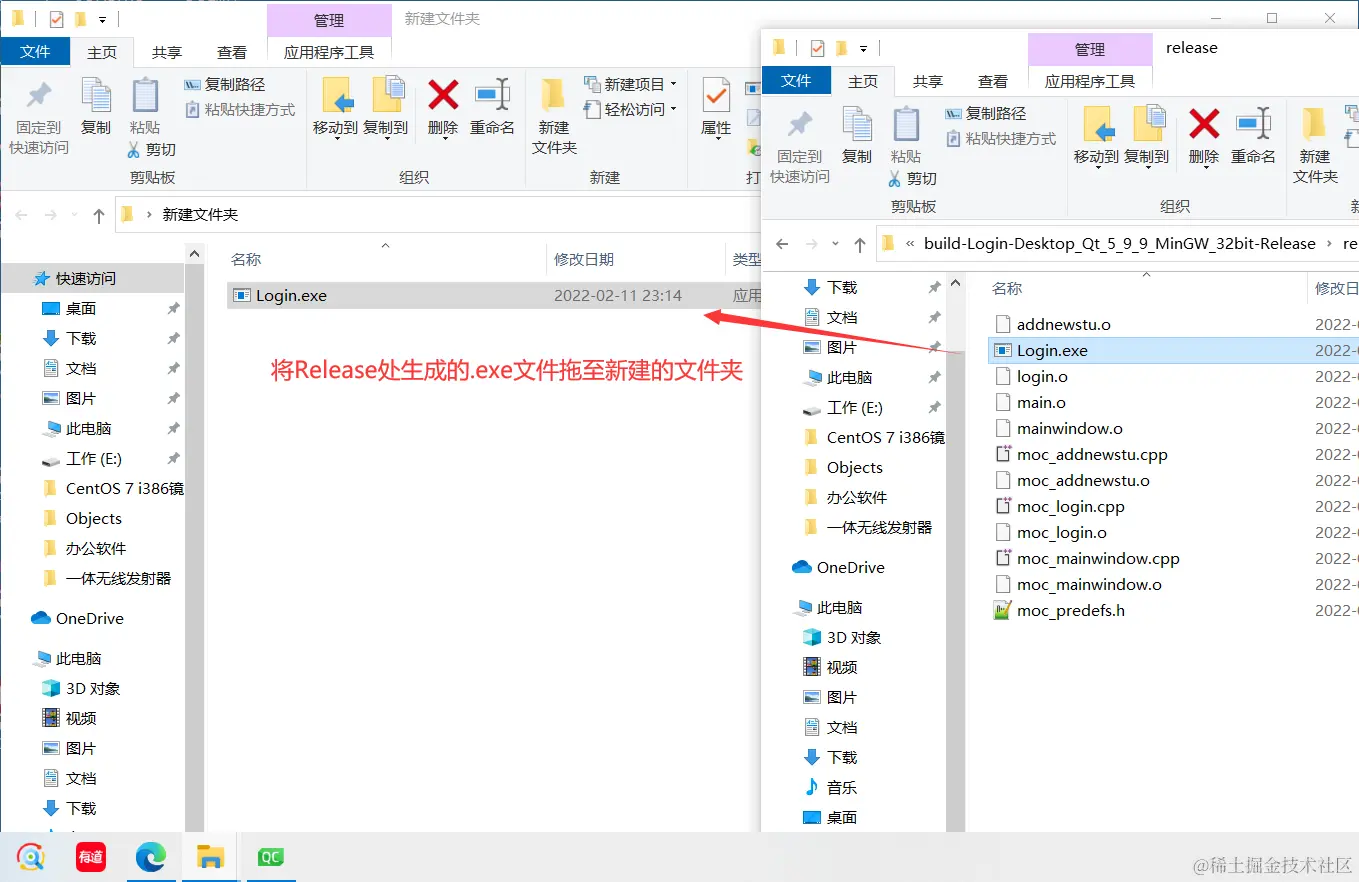This screenshot has width=1359, height=882.
Task: Open 复制到 in release window ribbon
Action: (x=1146, y=137)
